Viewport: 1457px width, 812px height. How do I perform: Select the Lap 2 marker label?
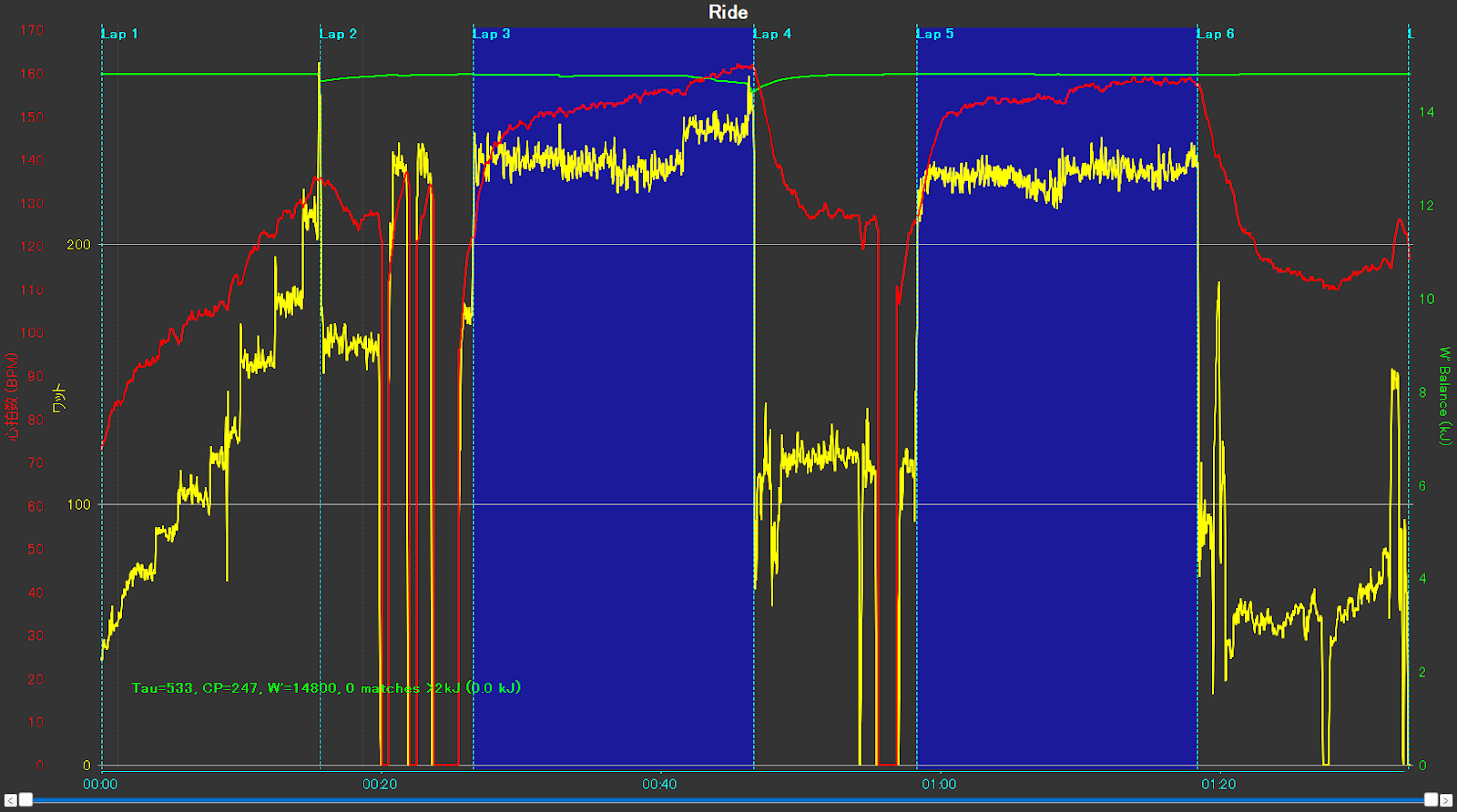(x=339, y=34)
